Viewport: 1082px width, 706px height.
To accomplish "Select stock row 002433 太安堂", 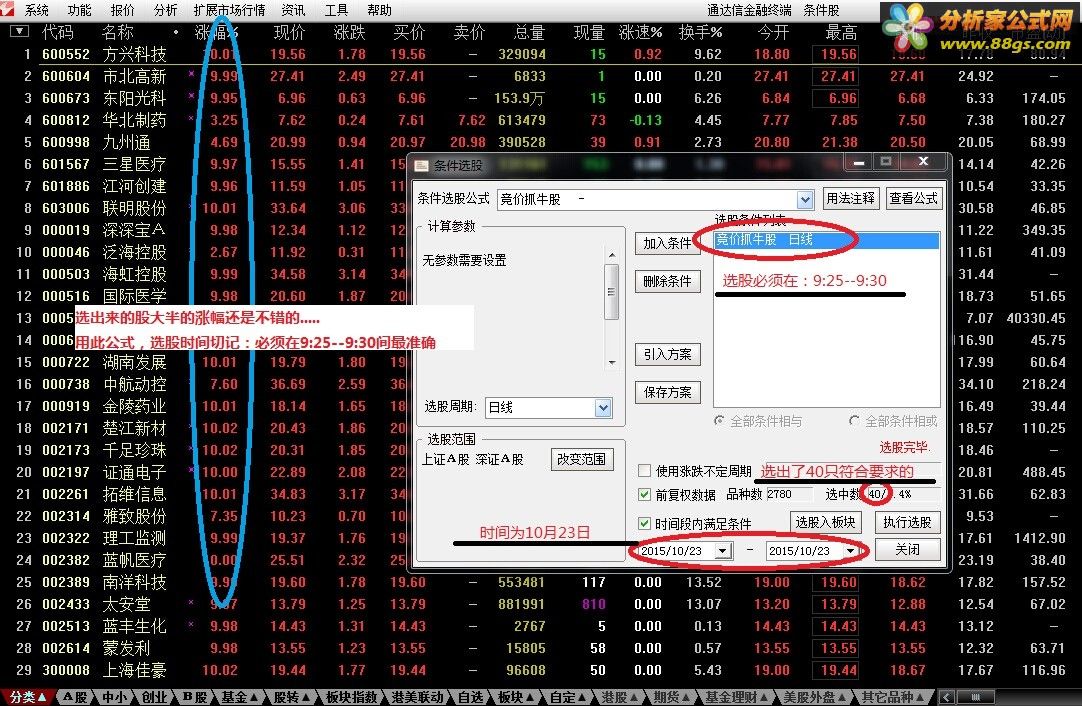I will coord(541,604).
